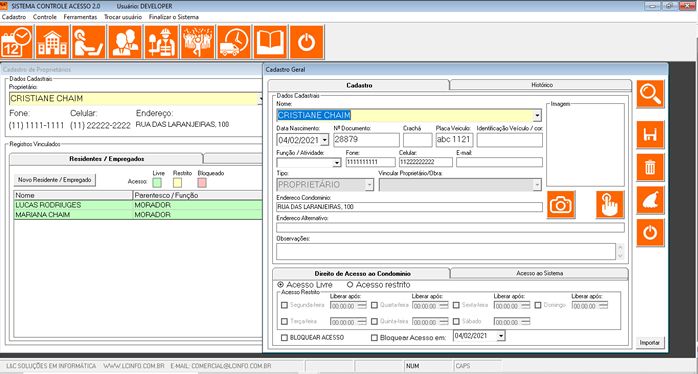The width and height of the screenshot is (698, 374).
Task: Open the Data Nascimento date picker
Action: (325, 140)
